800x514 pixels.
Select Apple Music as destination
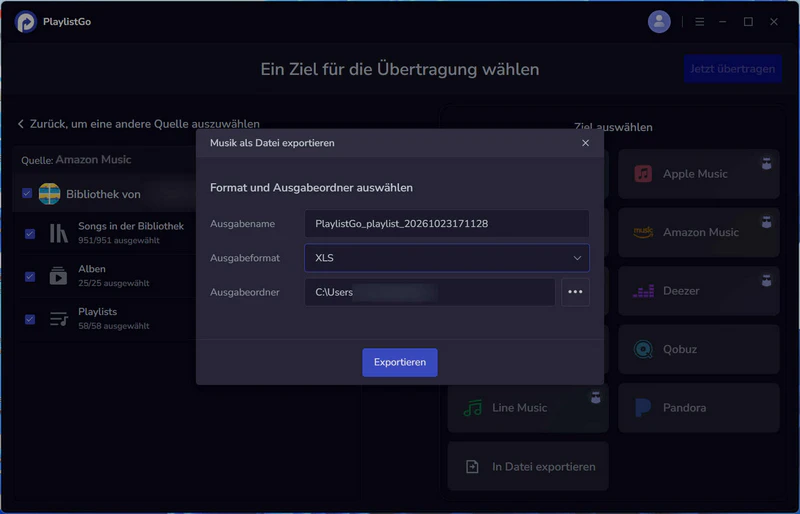pyautogui.click(x=698, y=174)
